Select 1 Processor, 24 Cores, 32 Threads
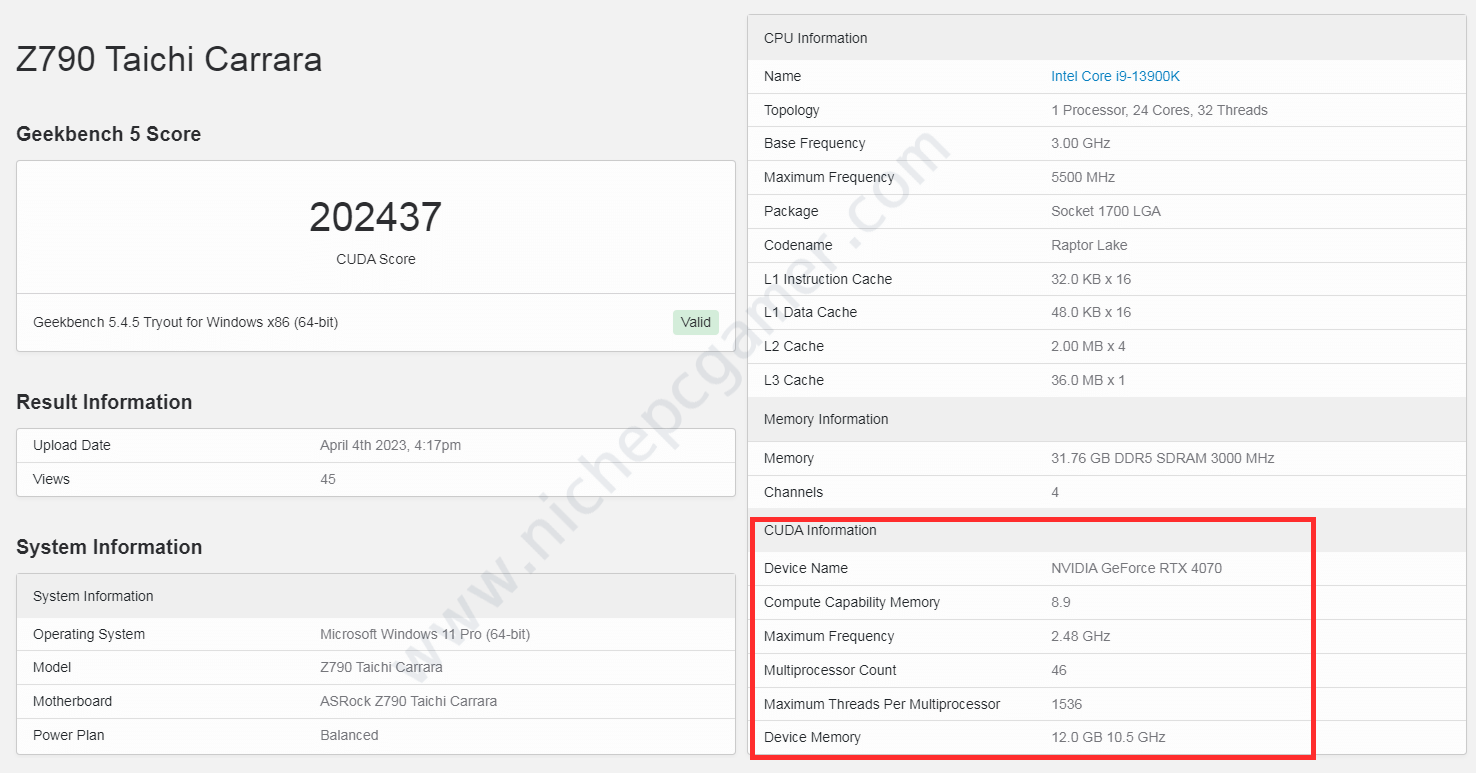The image size is (1476, 773). (x=1159, y=110)
